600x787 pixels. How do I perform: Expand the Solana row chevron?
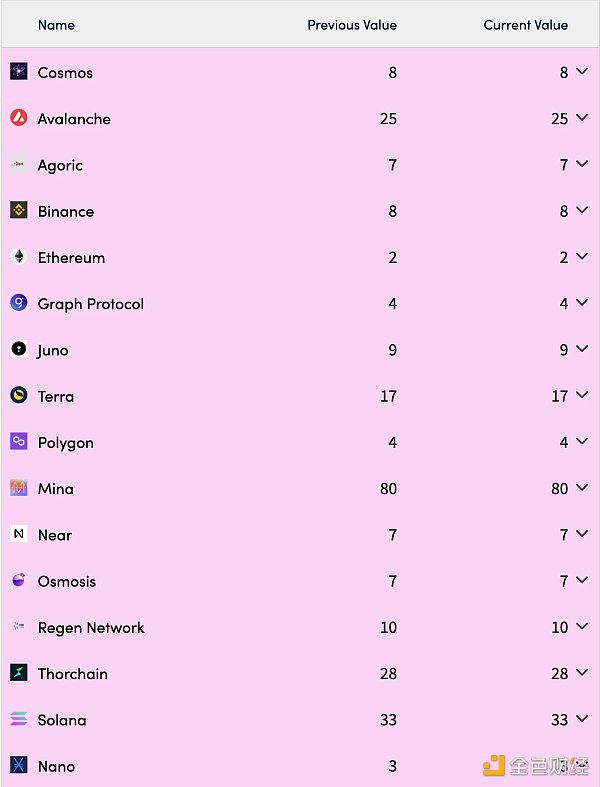(582, 719)
